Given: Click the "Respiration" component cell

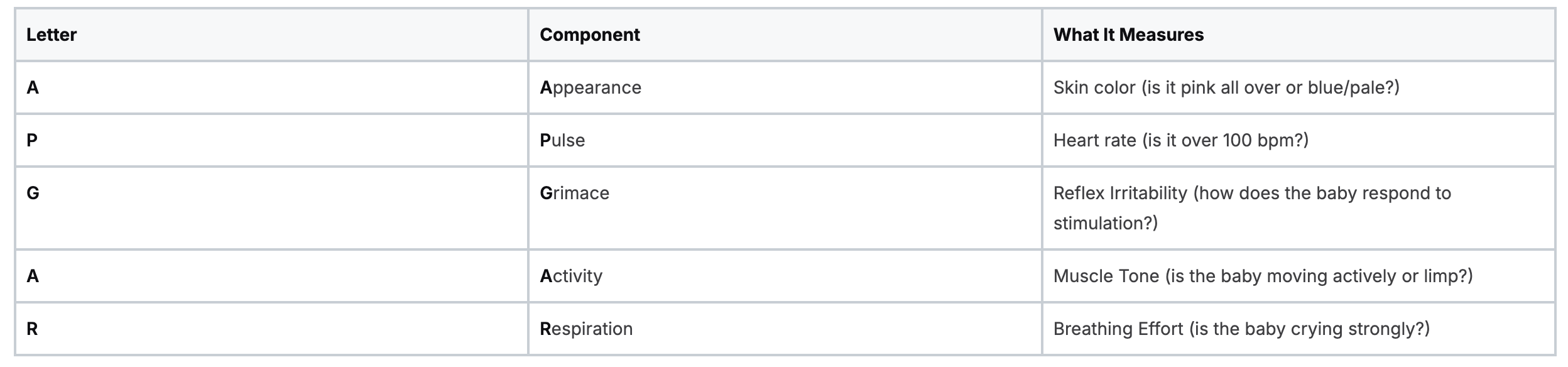Looking at the screenshot, I should click(586, 329).
